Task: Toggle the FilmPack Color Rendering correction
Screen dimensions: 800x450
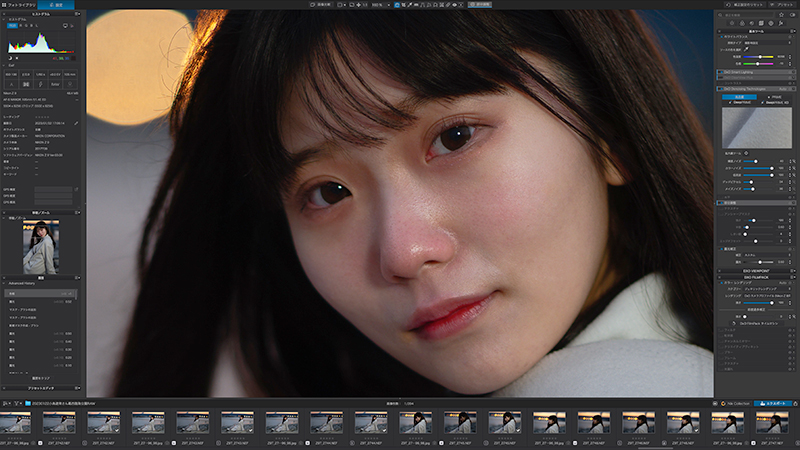Action: click(721, 283)
